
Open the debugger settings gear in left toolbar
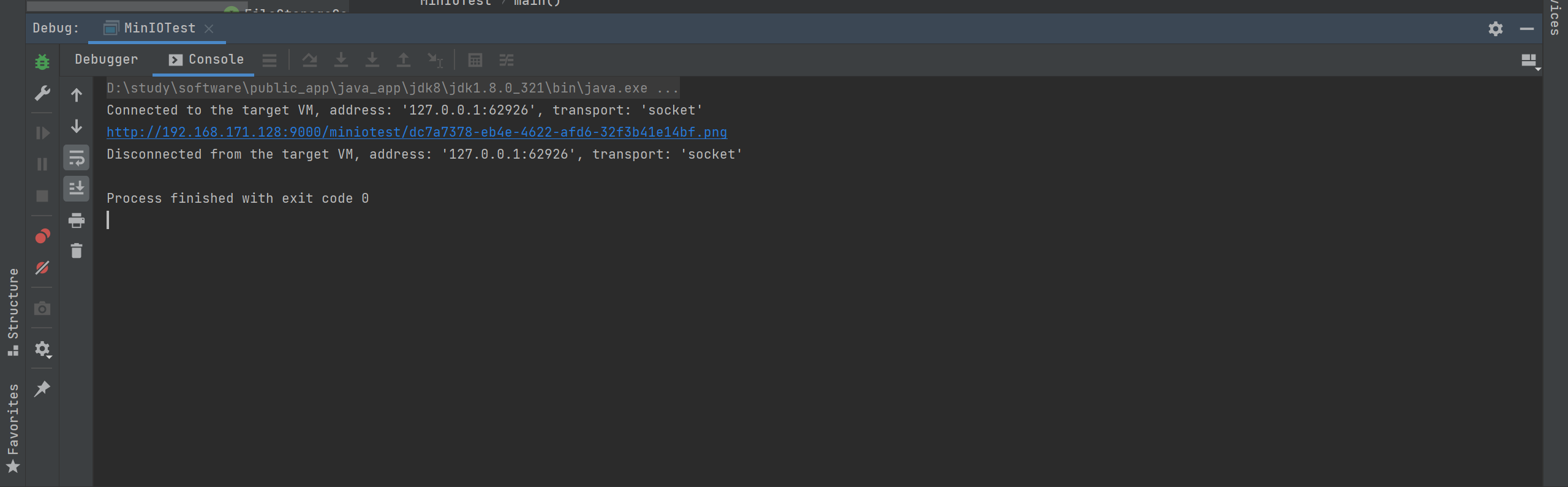(43, 349)
